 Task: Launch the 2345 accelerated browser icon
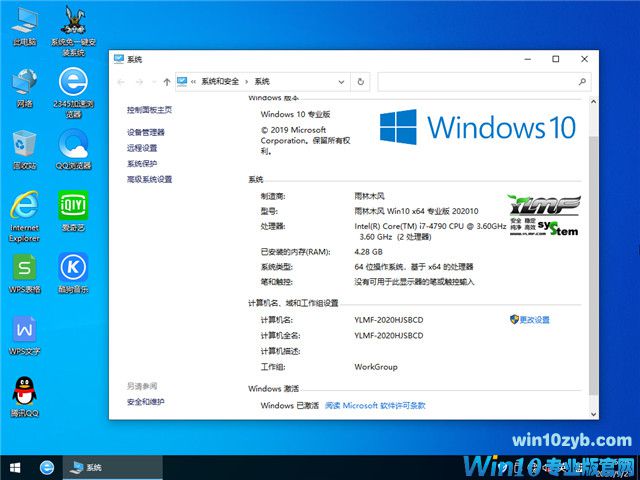tap(73, 92)
